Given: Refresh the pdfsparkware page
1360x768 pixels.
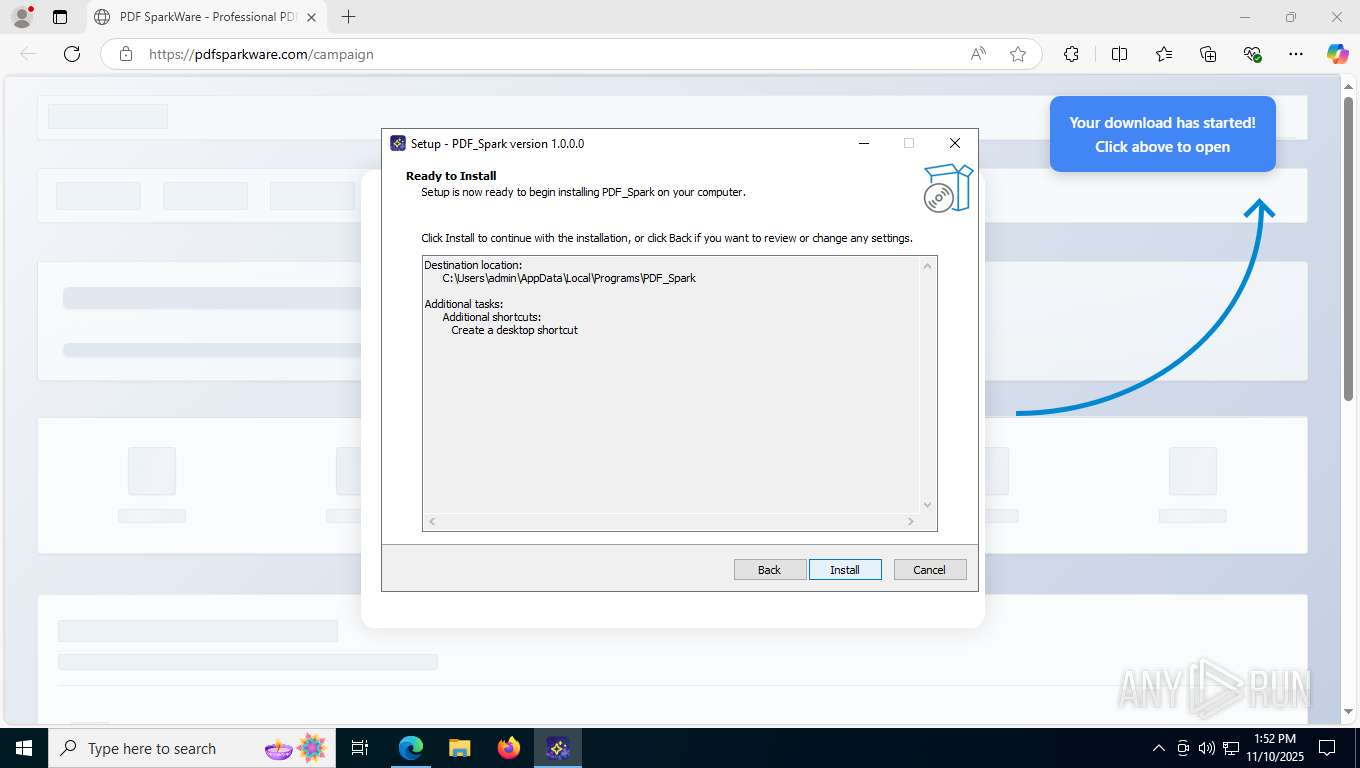Looking at the screenshot, I should pos(72,54).
